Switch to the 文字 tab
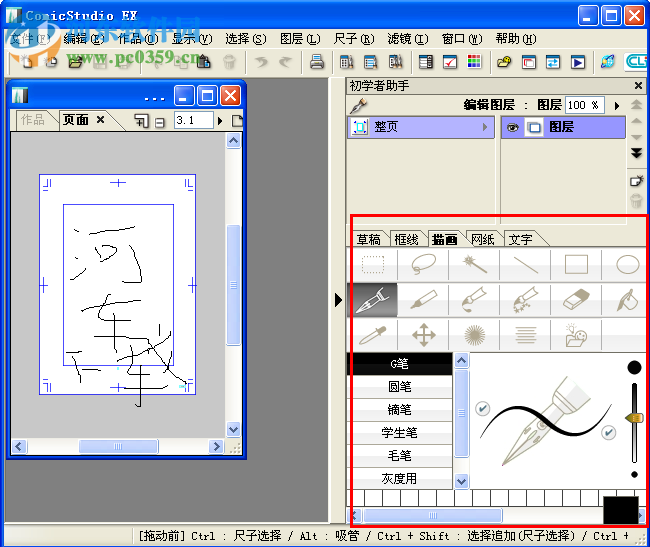 521,239
